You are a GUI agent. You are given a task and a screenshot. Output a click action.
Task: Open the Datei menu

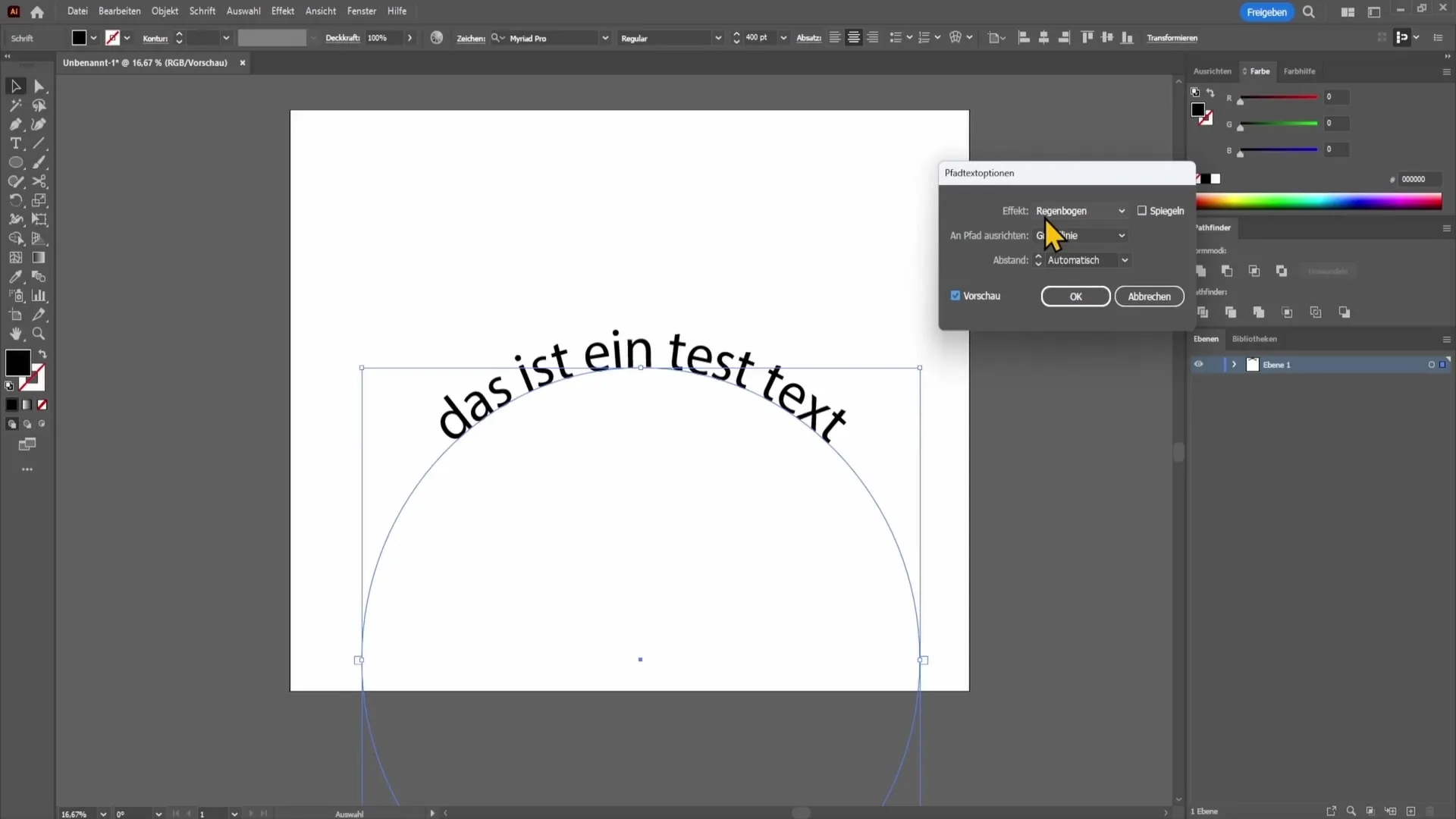pyautogui.click(x=77, y=11)
